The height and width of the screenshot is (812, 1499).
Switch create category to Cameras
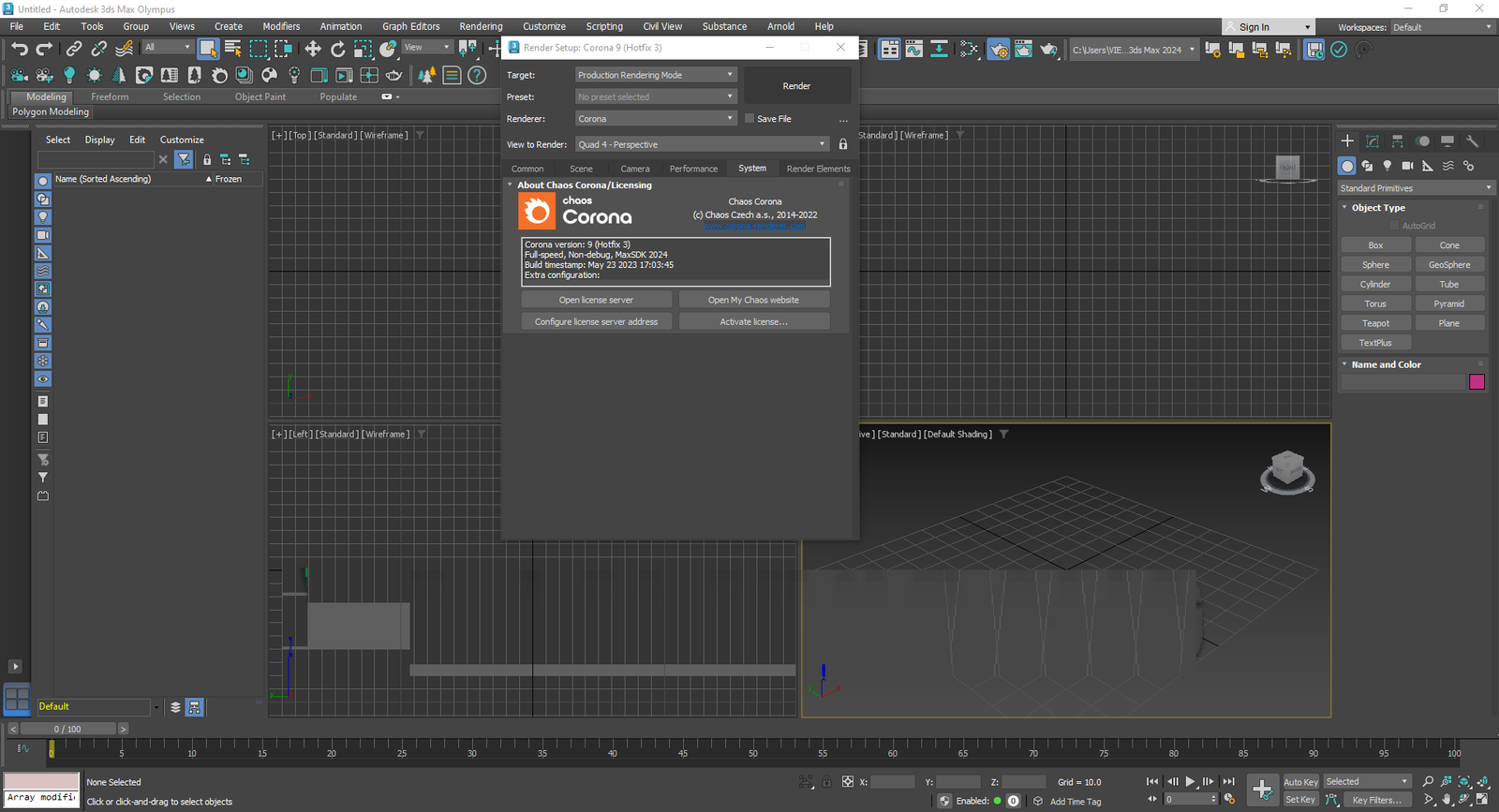[1407, 166]
